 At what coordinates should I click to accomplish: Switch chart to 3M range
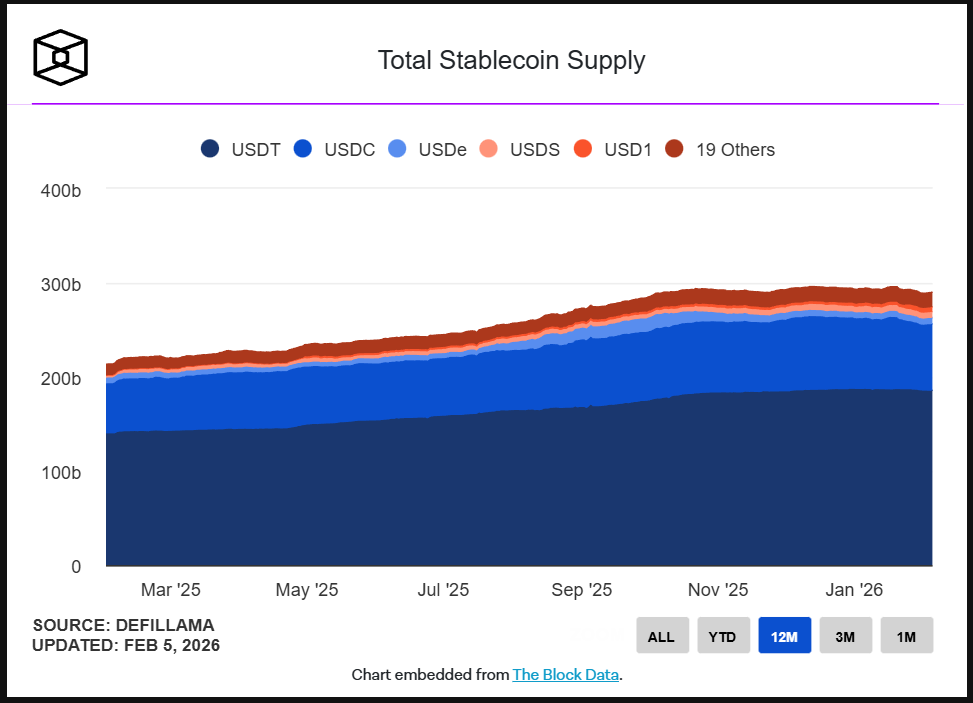coord(845,636)
